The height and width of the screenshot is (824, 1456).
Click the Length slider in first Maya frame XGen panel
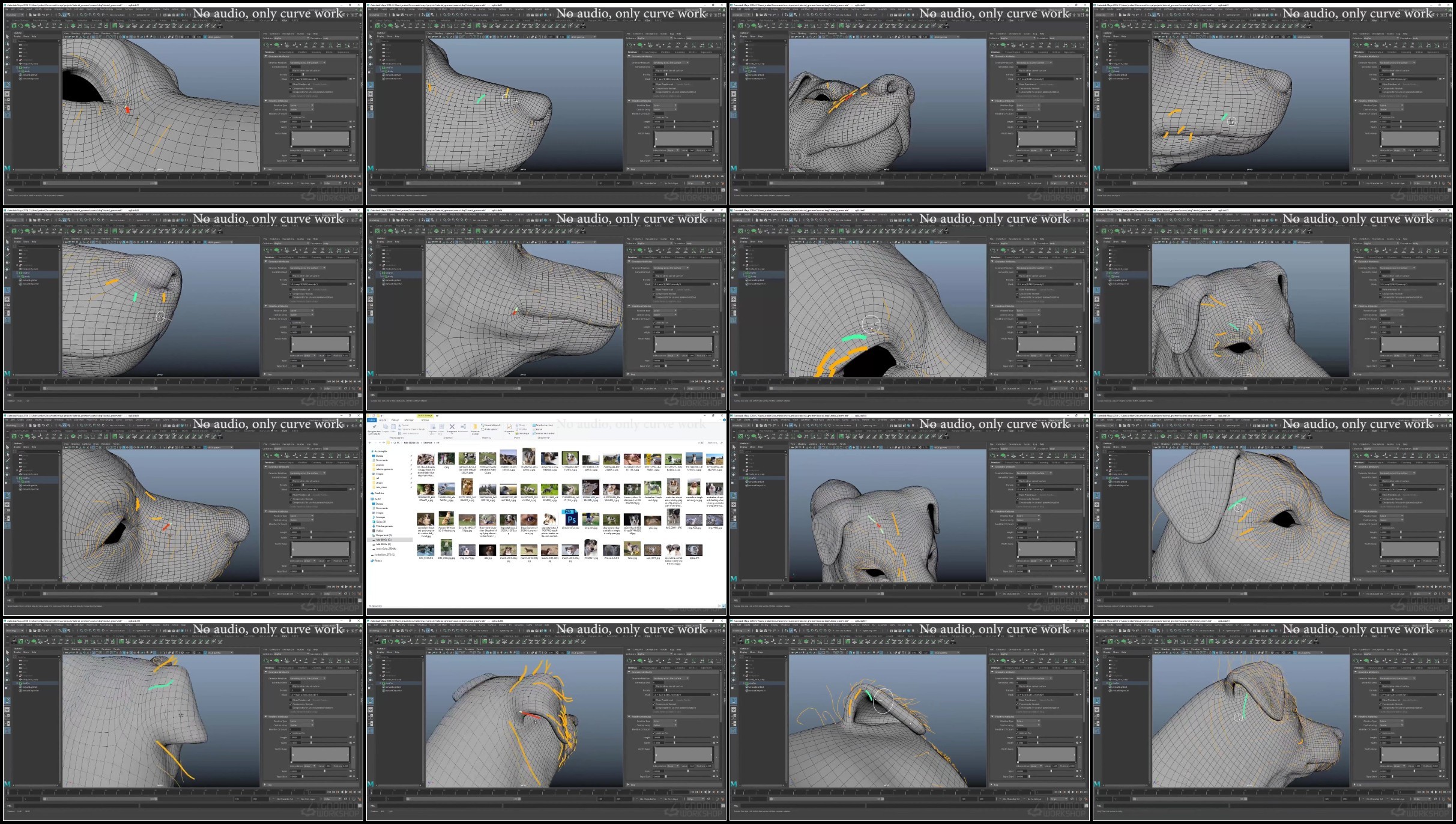click(324, 121)
